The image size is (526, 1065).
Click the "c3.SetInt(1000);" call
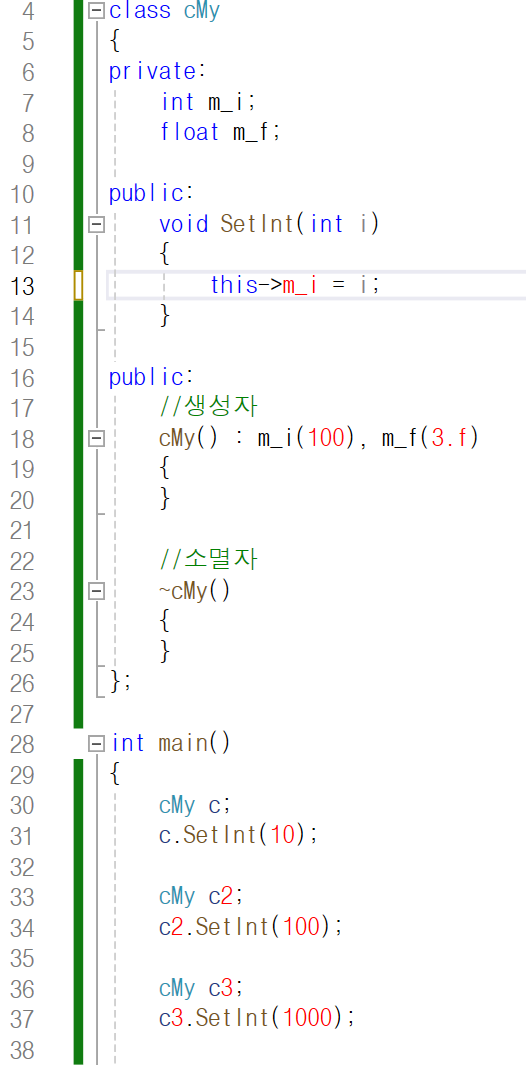click(257, 1019)
